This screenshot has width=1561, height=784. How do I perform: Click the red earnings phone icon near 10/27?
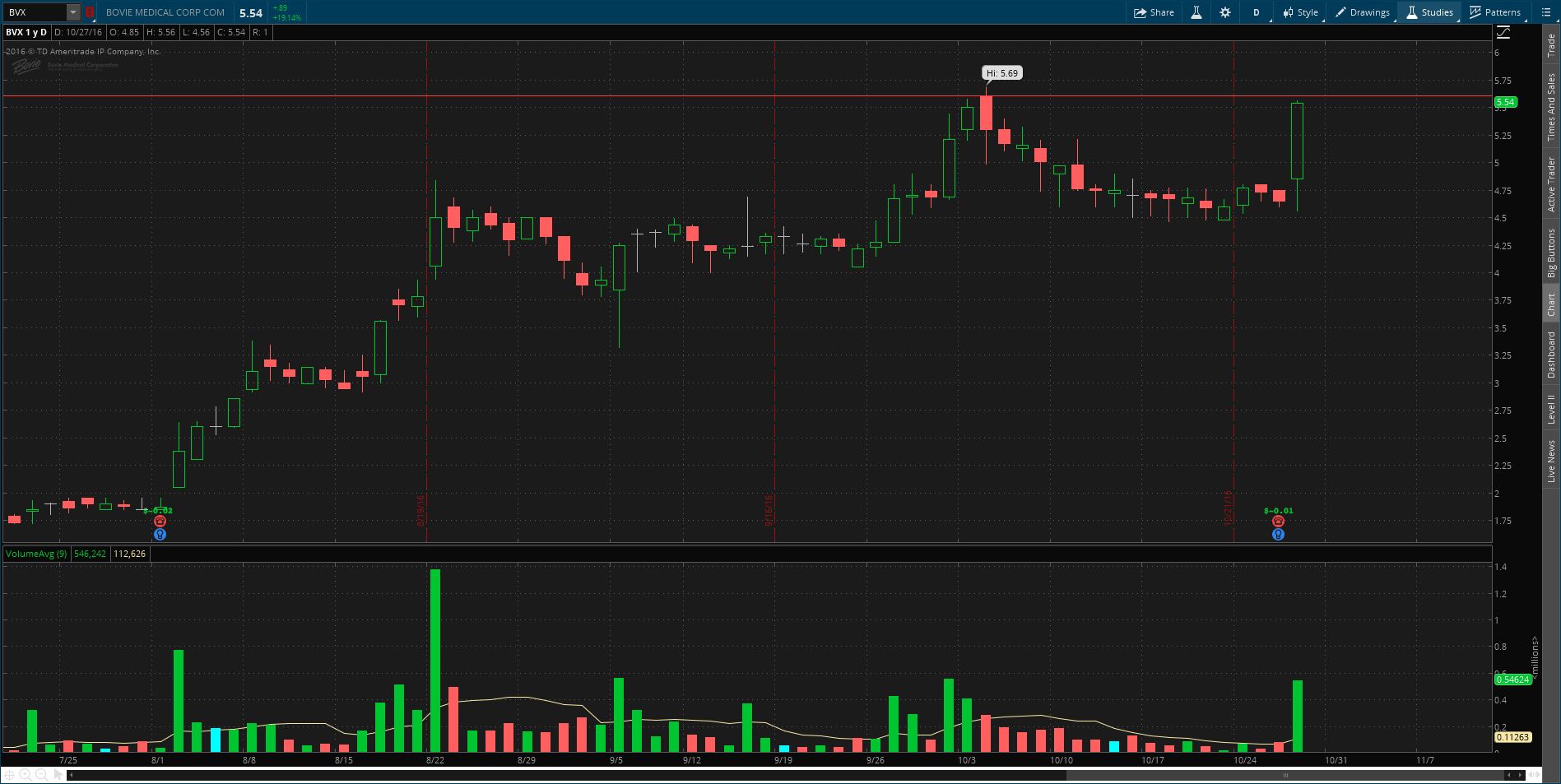tap(1278, 522)
